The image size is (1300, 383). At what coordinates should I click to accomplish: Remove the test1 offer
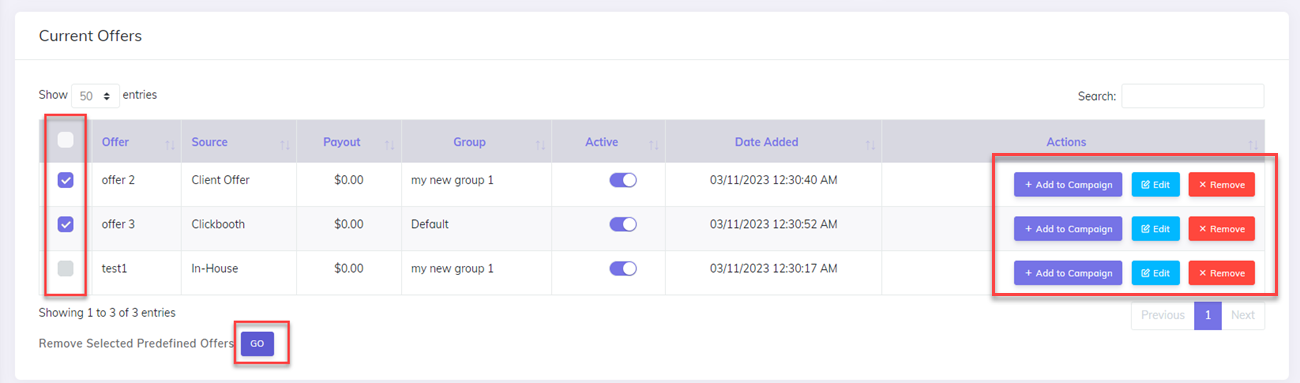(1221, 273)
